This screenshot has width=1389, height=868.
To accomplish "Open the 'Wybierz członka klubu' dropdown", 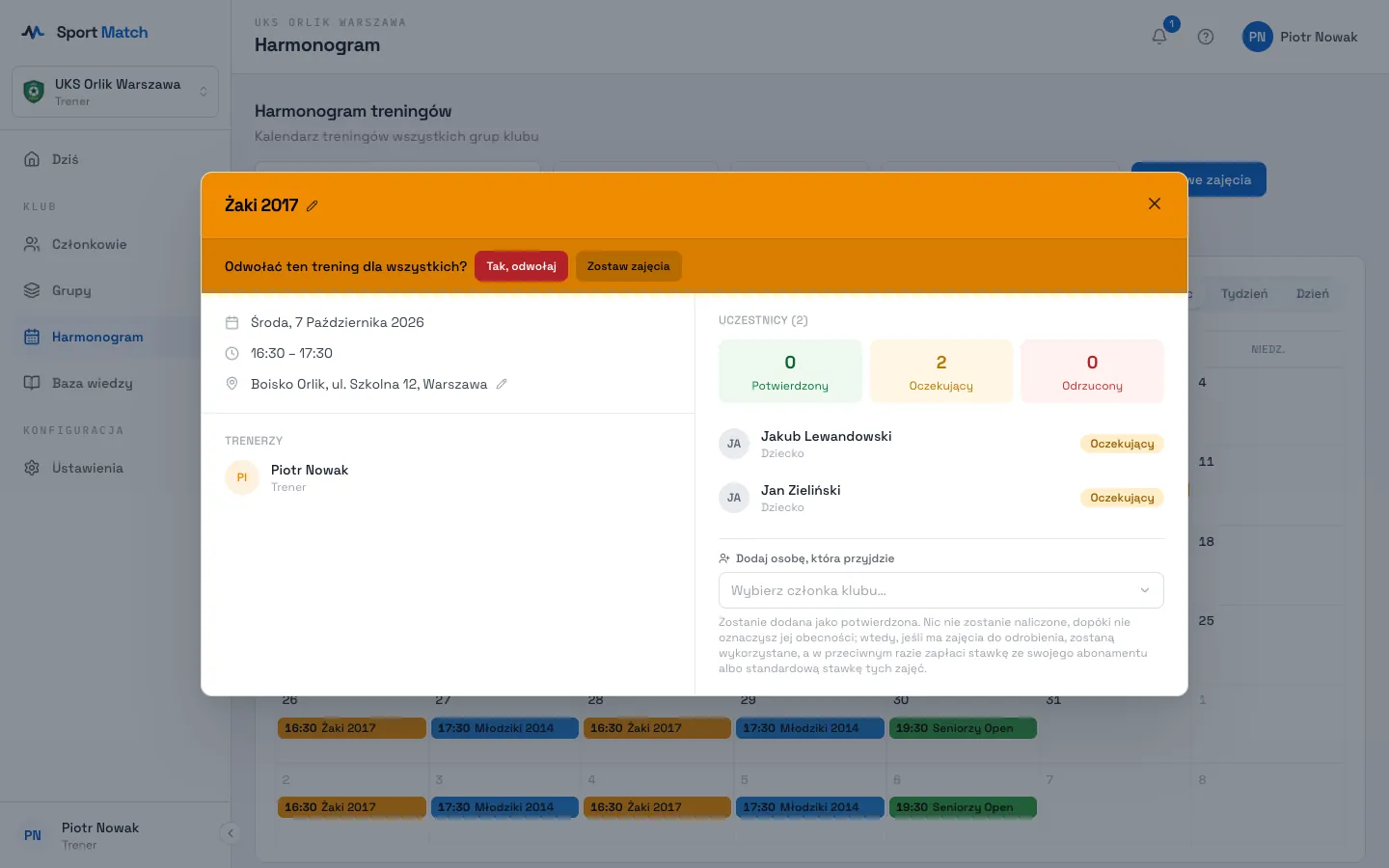I will point(940,590).
